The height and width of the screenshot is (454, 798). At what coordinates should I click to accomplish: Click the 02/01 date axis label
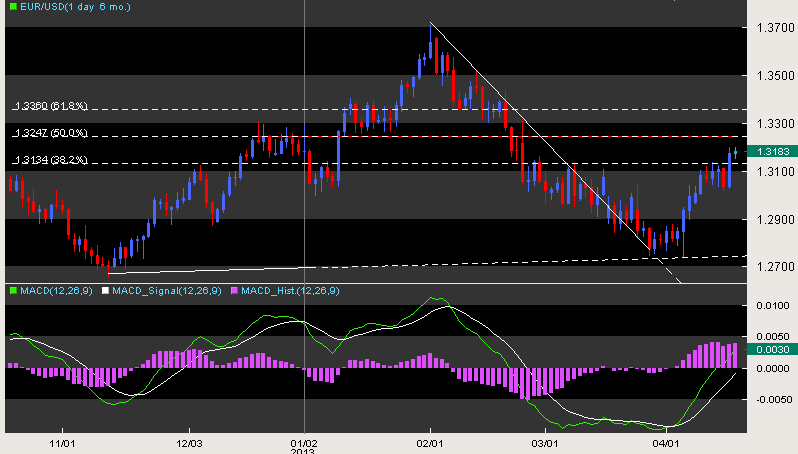[x=430, y=443]
